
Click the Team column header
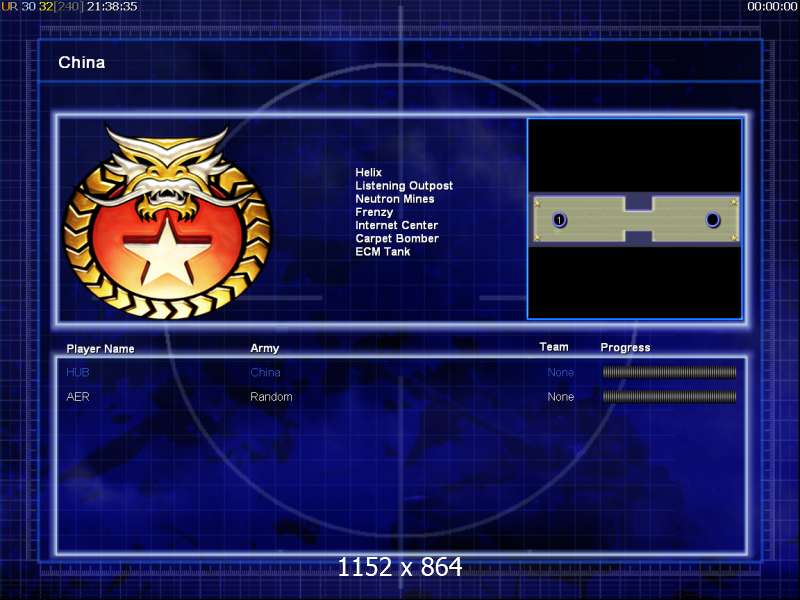pyautogui.click(x=554, y=347)
